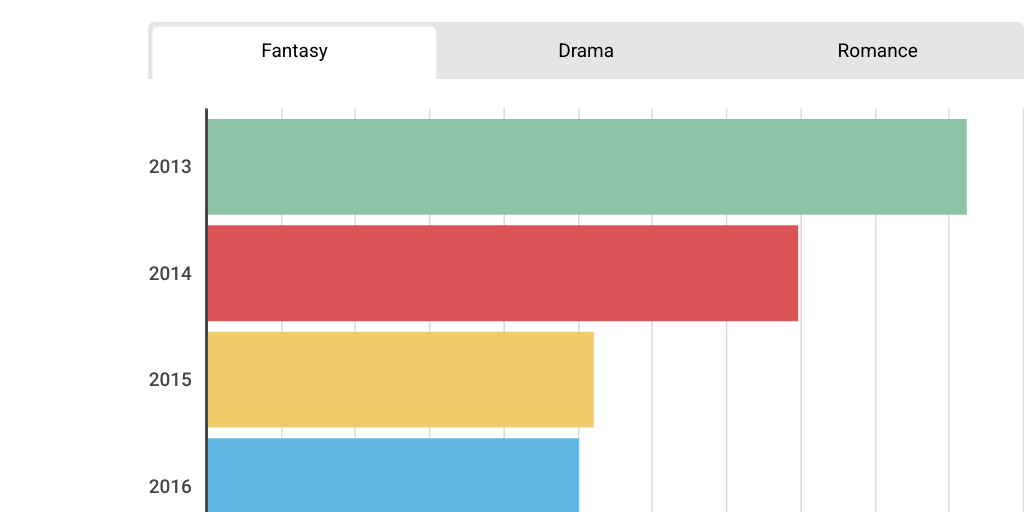Click the 2014 axis label
Image resolution: width=1024 pixels, height=512 pixels.
[x=170, y=273]
